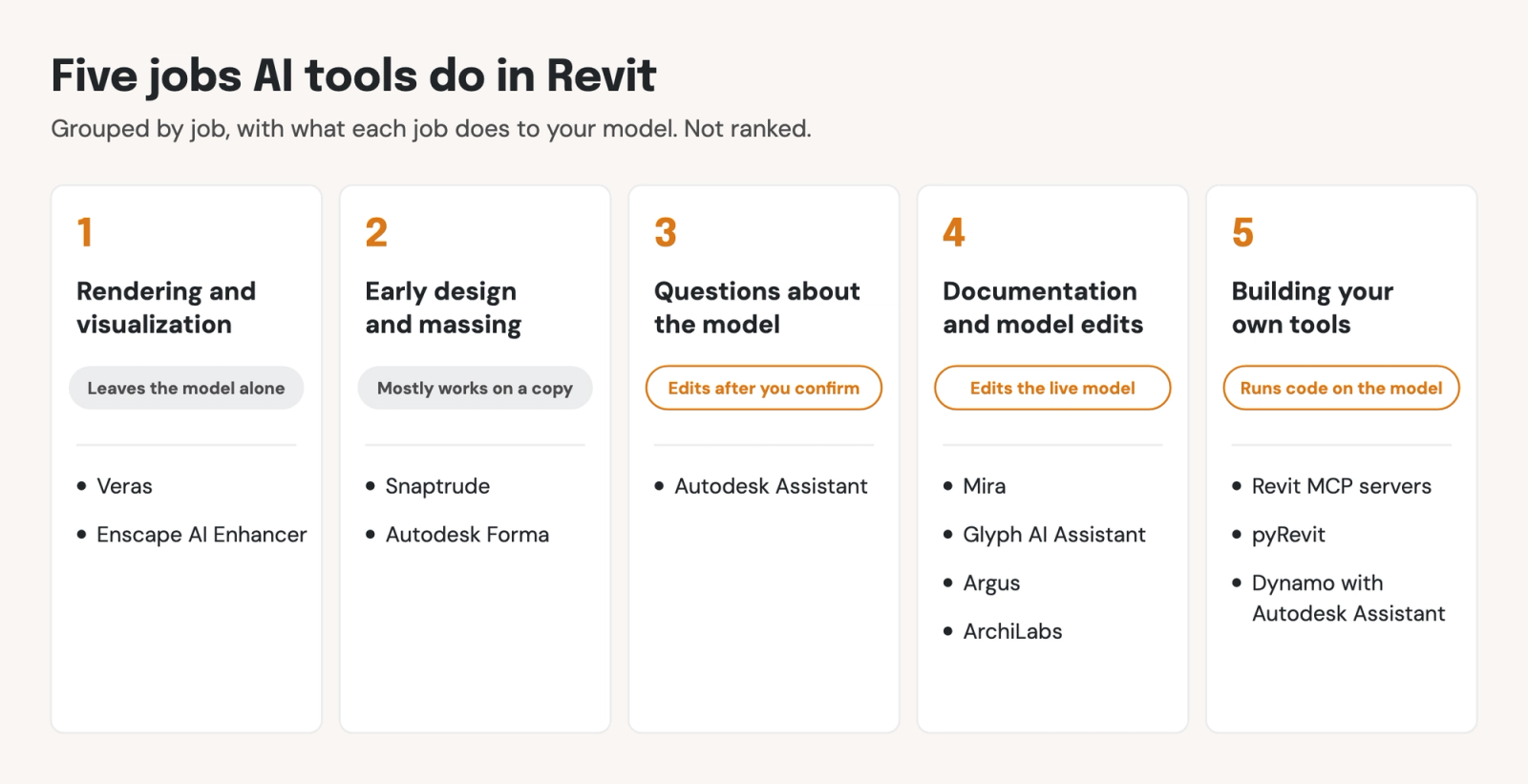Click 'Autodesk Assistant' in card 3
The image size is (1528, 784).
pos(771,486)
